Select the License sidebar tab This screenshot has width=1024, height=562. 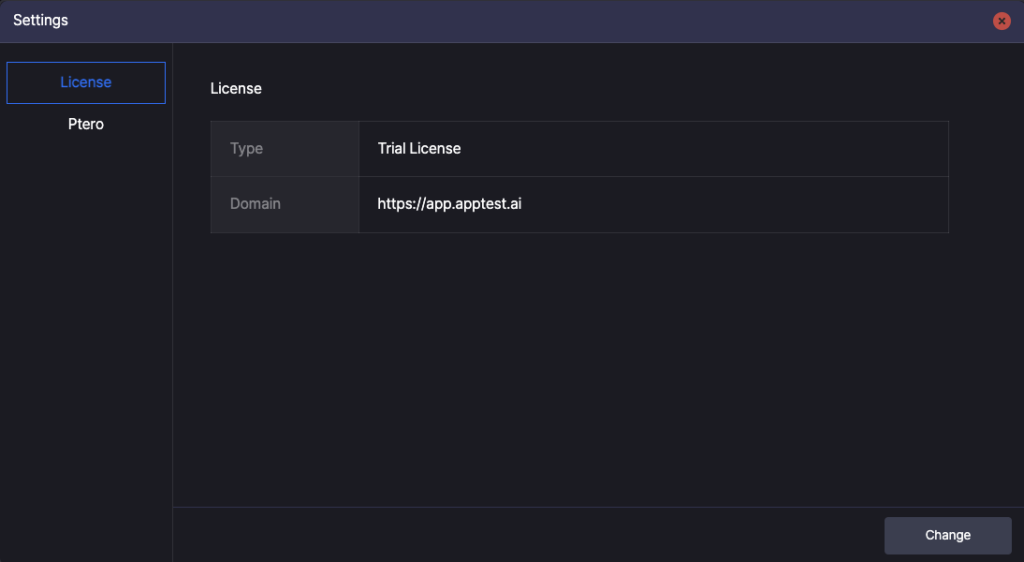[86, 83]
